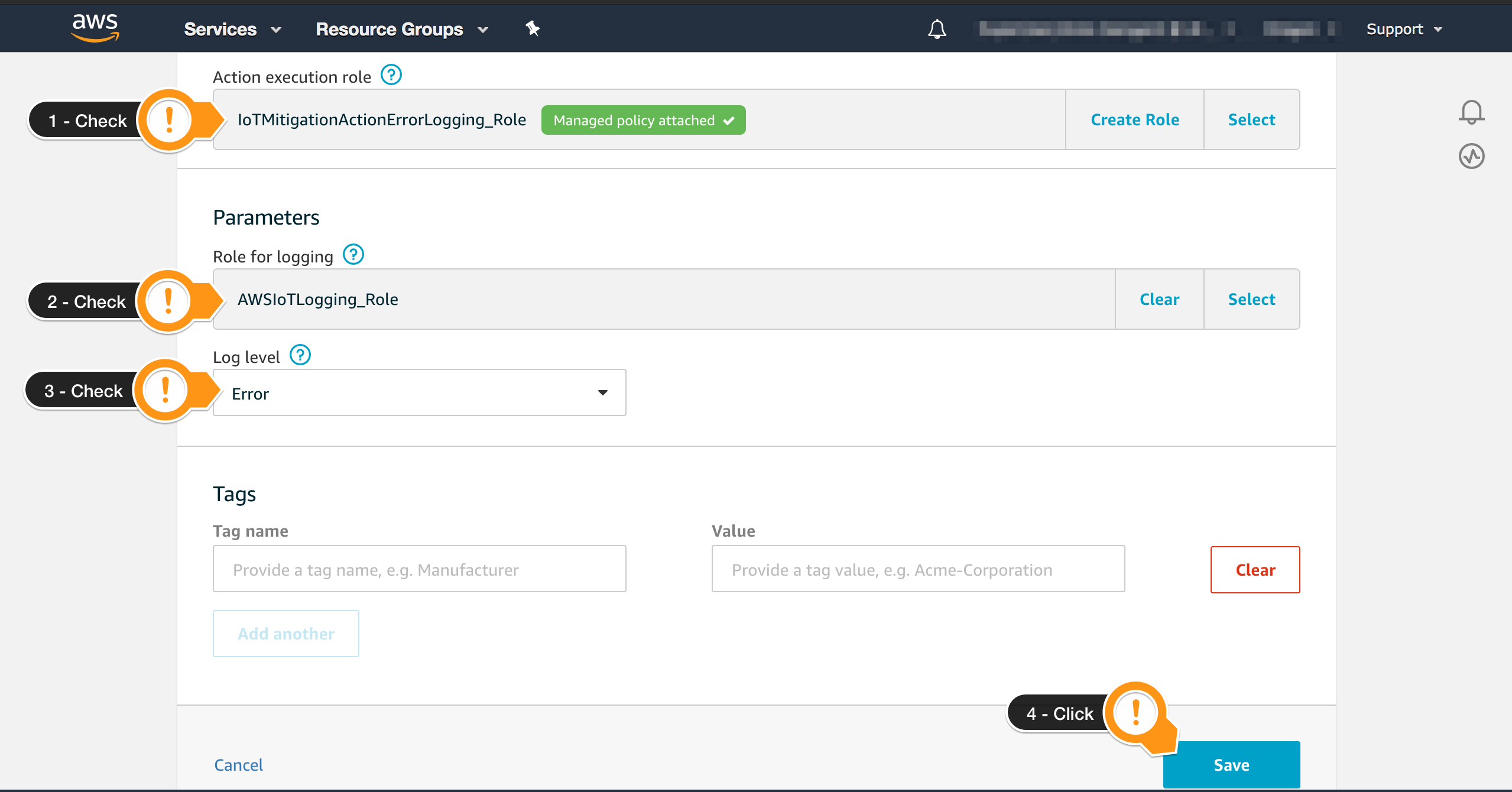The height and width of the screenshot is (792, 1512).
Task: Click Create Role button
Action: [1135, 119]
